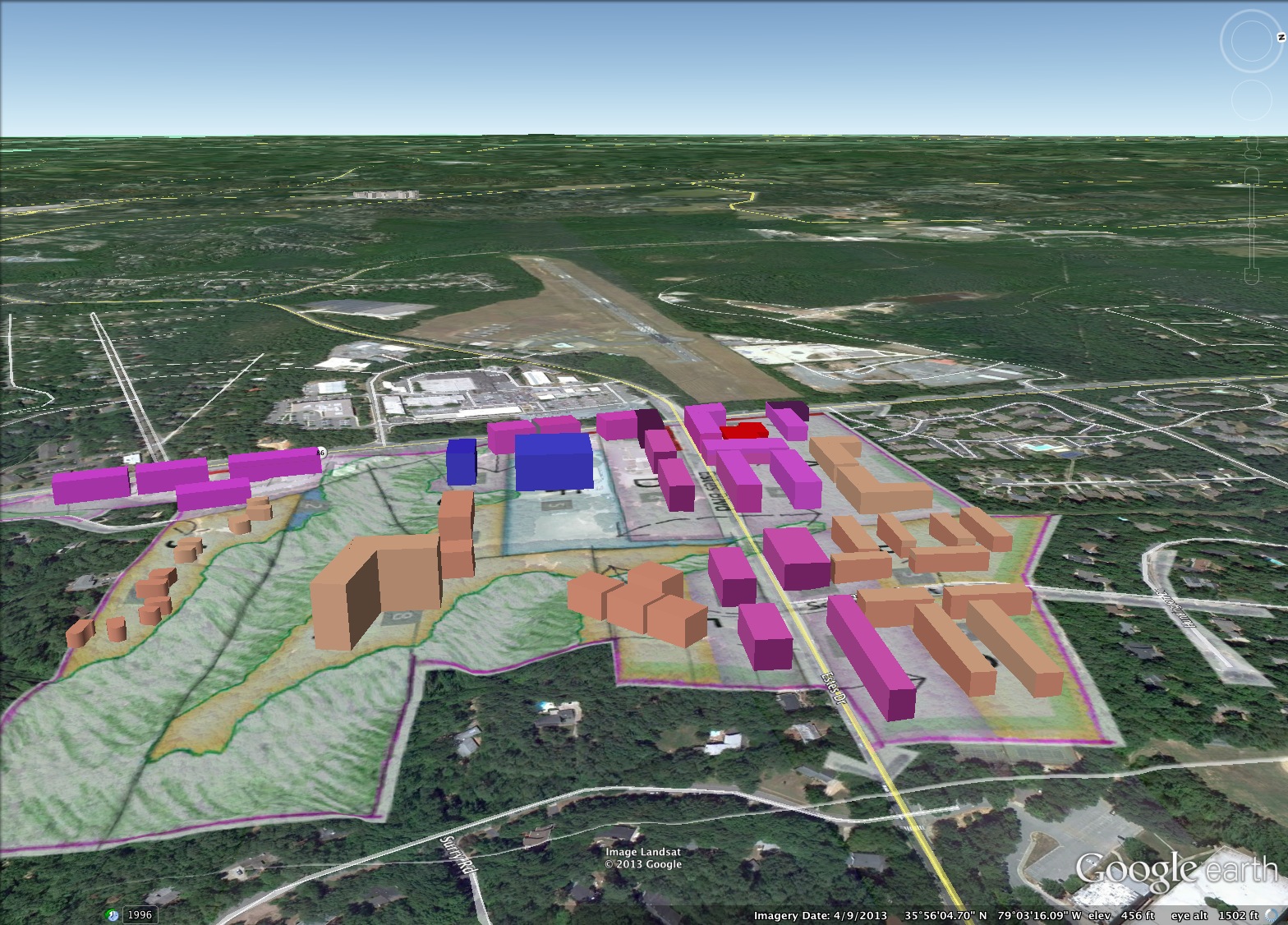Click the Move joystick circle
The height and width of the screenshot is (925, 1288).
1253,100
